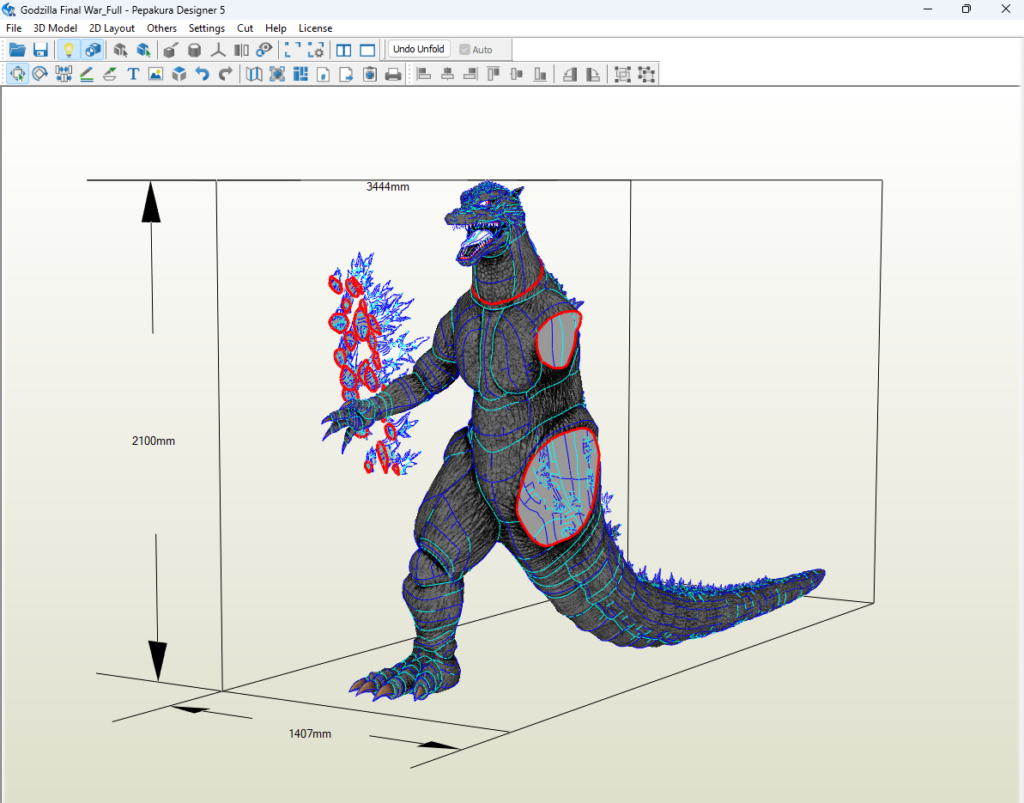Click the Undo arrow icon

tap(202, 74)
